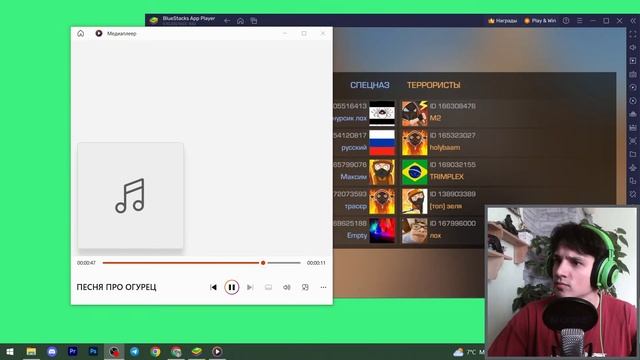Open the media player icon on the taskbar
This screenshot has height=360, width=640.
coord(217,352)
